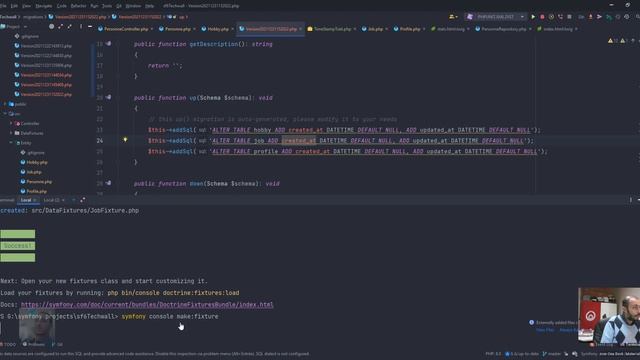Click migrations breadcrumb in navigation bar
The height and width of the screenshot is (360, 640).
pyautogui.click(x=33, y=17)
